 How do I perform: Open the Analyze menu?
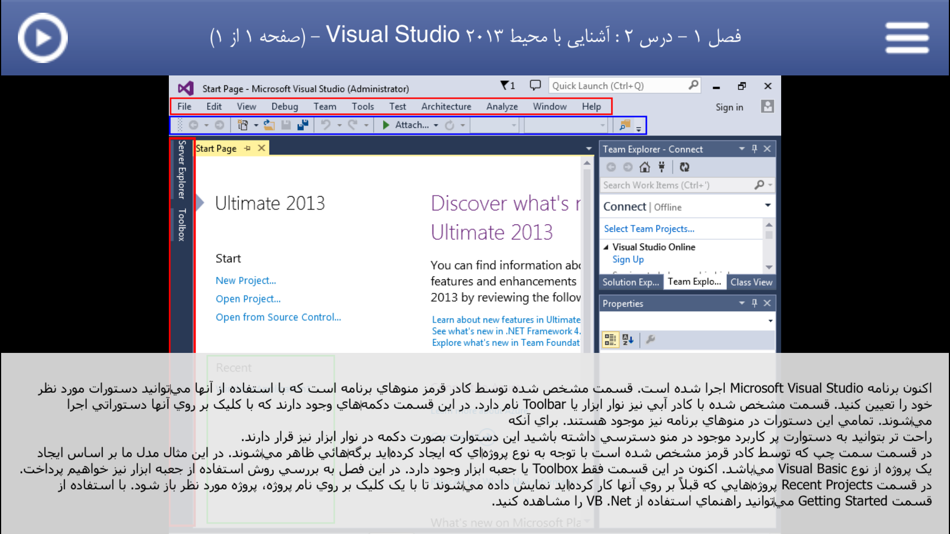[x=502, y=107]
